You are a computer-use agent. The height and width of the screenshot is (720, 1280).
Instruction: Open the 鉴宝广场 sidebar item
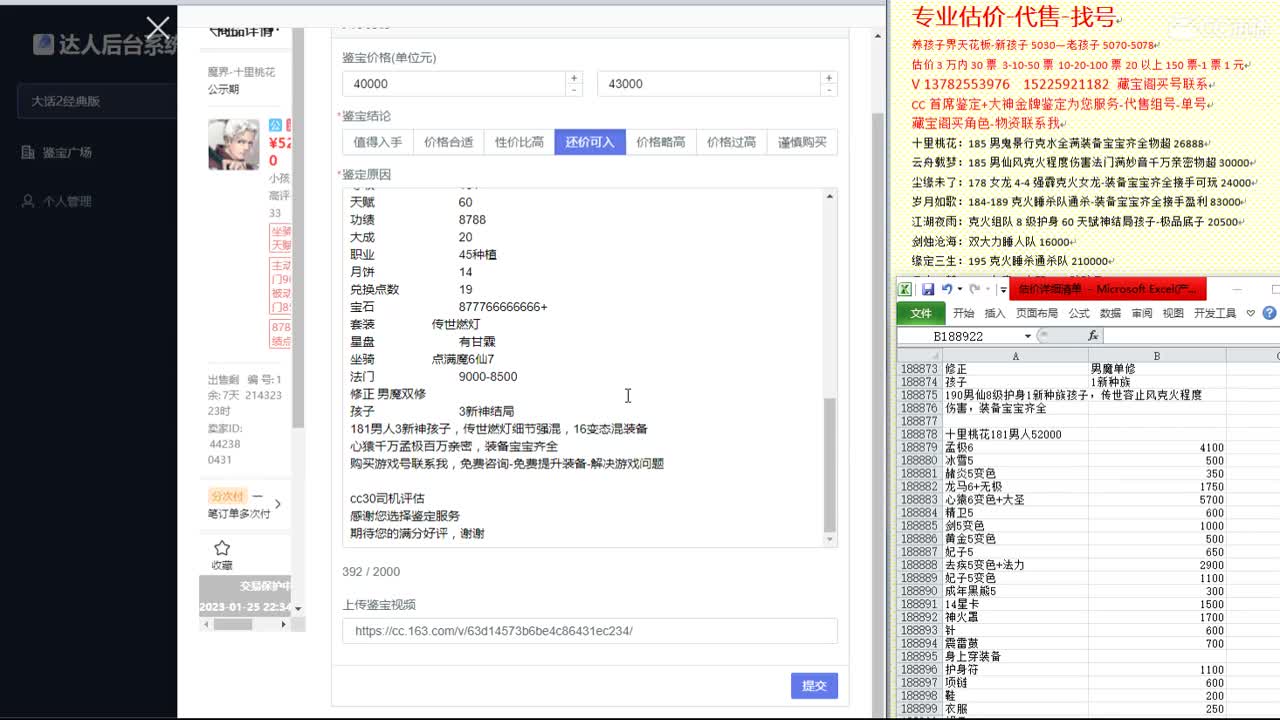point(57,152)
